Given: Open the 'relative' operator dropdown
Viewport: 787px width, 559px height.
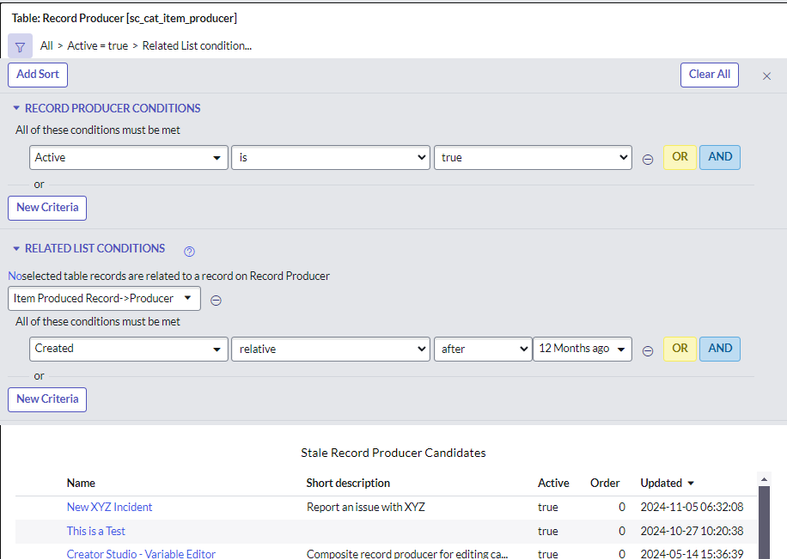Looking at the screenshot, I should (331, 349).
